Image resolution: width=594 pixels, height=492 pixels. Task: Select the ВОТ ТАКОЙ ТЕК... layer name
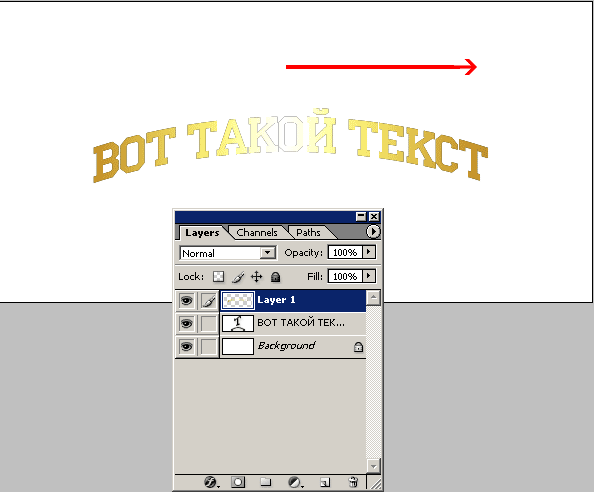[301, 323]
